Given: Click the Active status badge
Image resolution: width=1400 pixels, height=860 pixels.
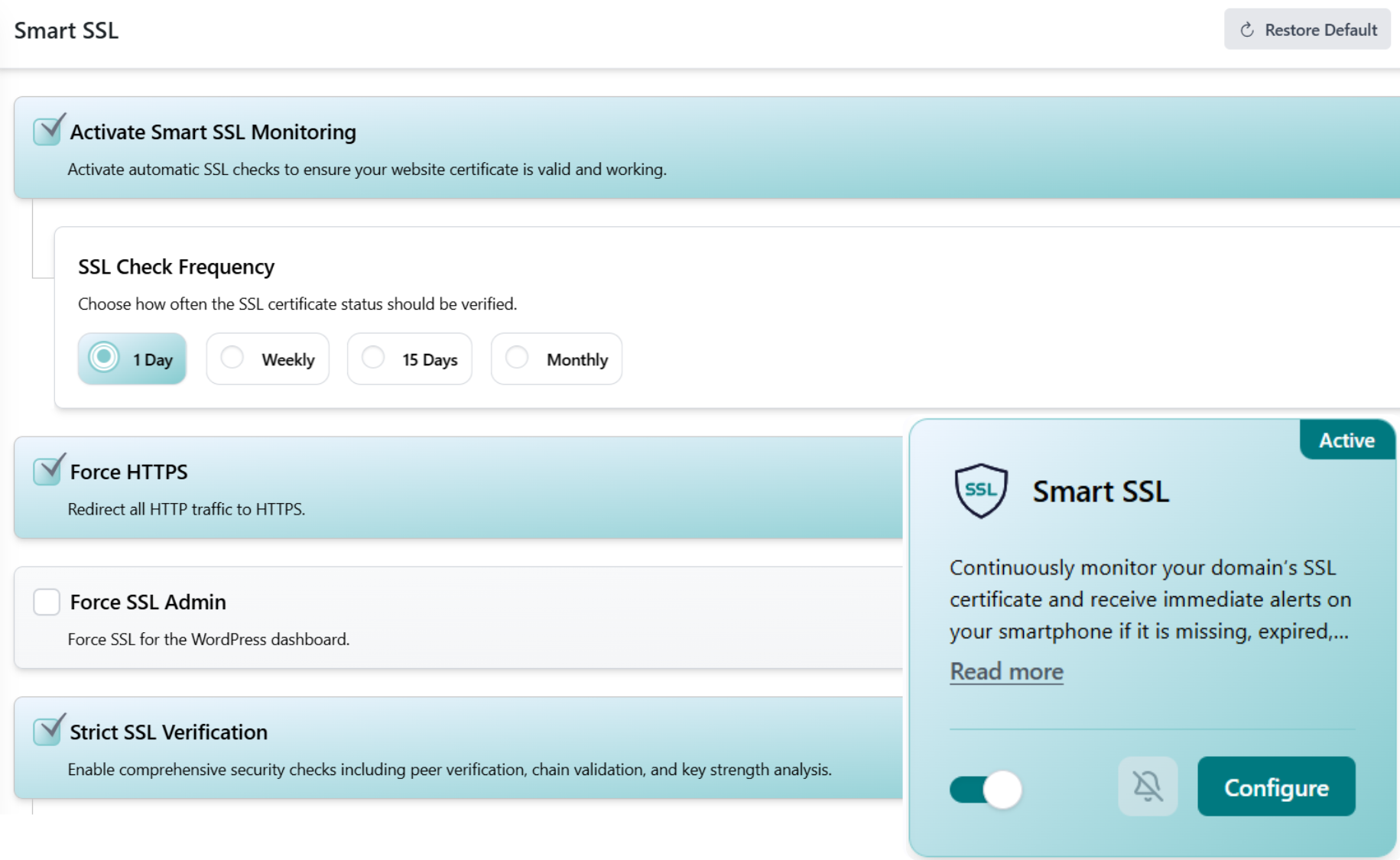Looking at the screenshot, I should click(1347, 440).
